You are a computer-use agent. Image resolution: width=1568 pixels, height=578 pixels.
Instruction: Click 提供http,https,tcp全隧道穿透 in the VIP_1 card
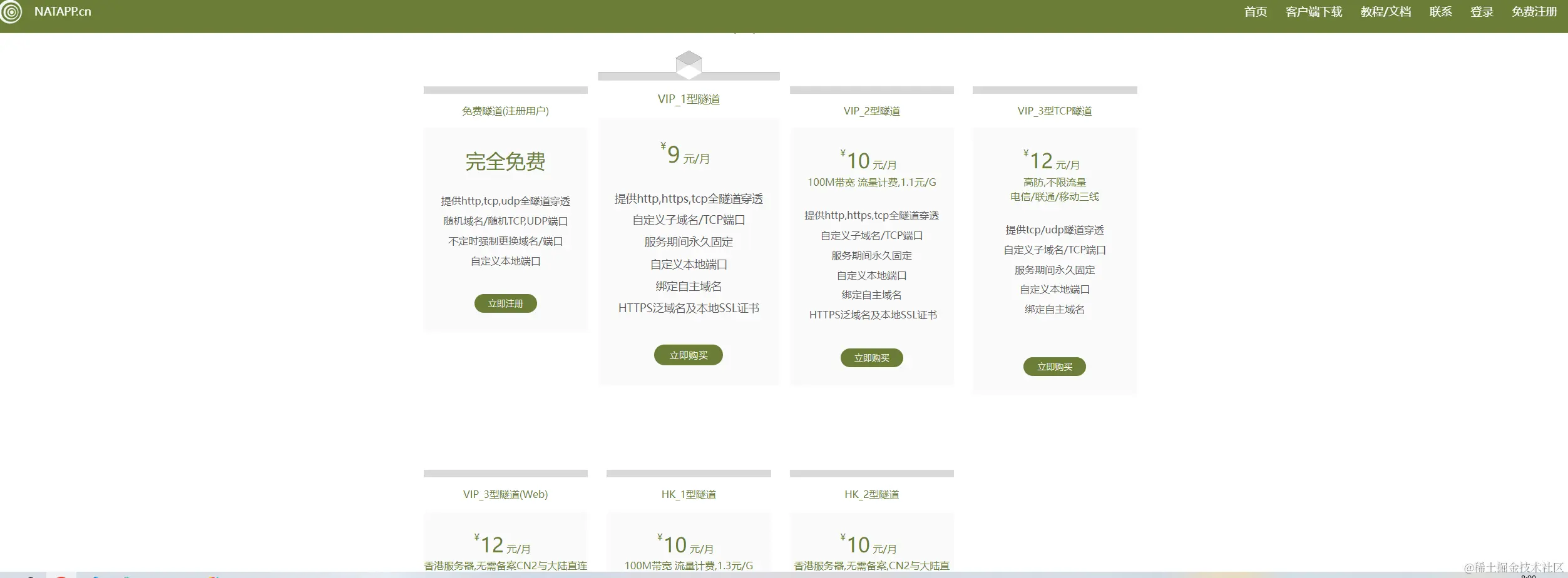point(689,198)
